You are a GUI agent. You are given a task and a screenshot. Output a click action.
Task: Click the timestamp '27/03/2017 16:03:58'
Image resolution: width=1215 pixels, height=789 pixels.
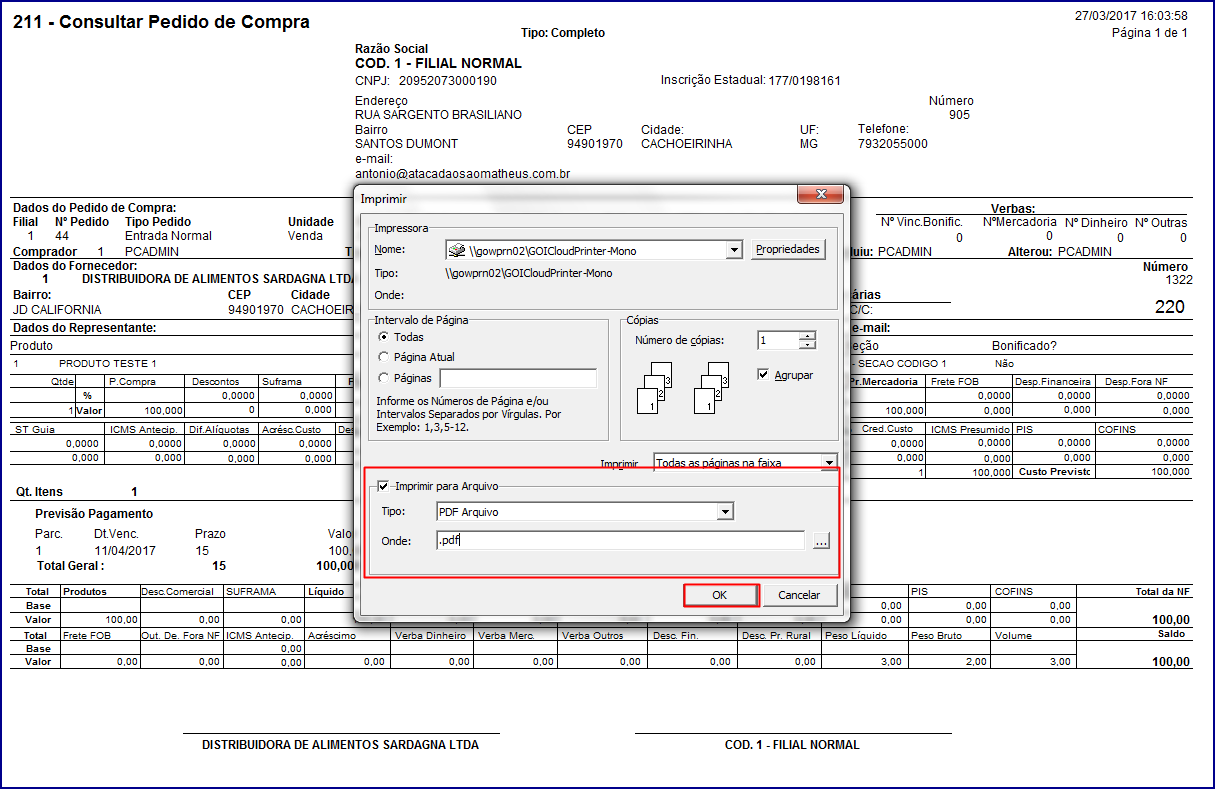coord(1131,16)
